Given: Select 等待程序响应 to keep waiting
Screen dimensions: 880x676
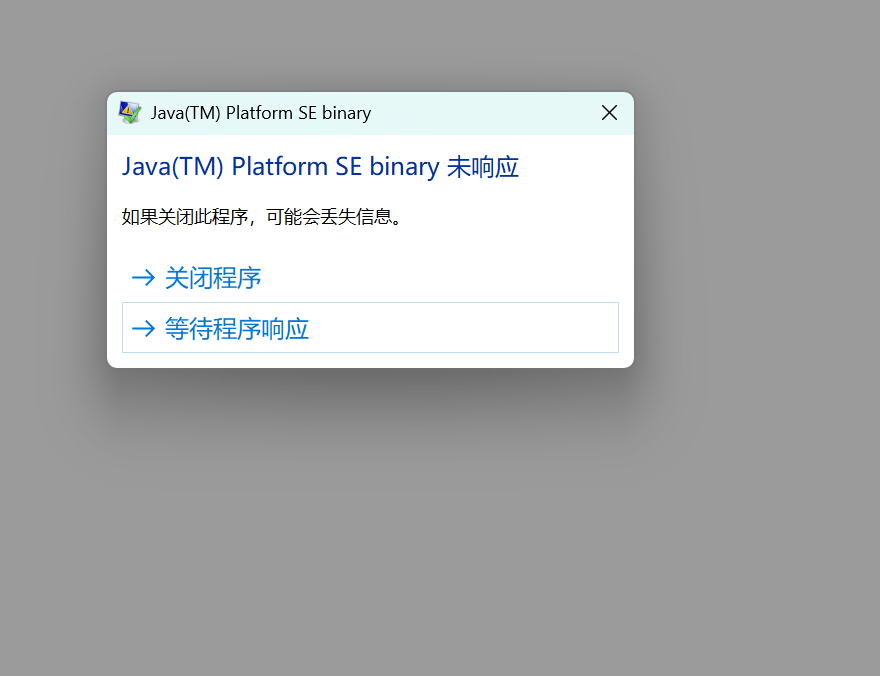Looking at the screenshot, I should (236, 328).
